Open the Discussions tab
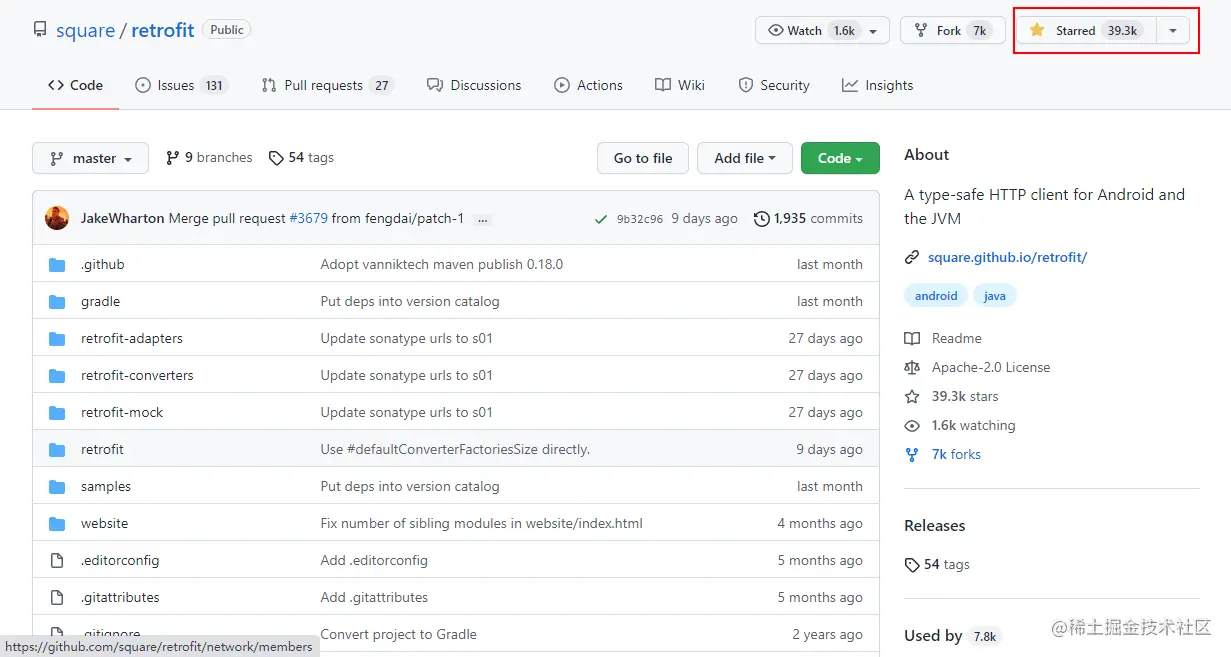The image size is (1231, 657). click(474, 85)
